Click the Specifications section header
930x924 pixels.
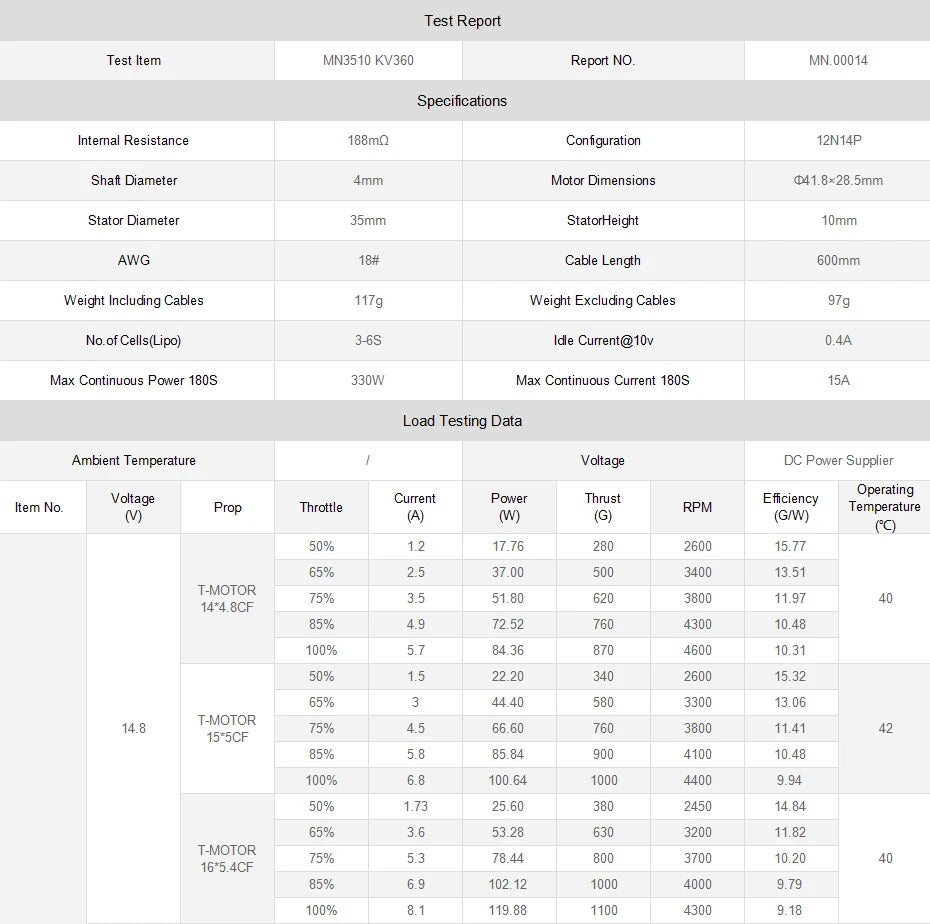pyautogui.click(x=463, y=101)
